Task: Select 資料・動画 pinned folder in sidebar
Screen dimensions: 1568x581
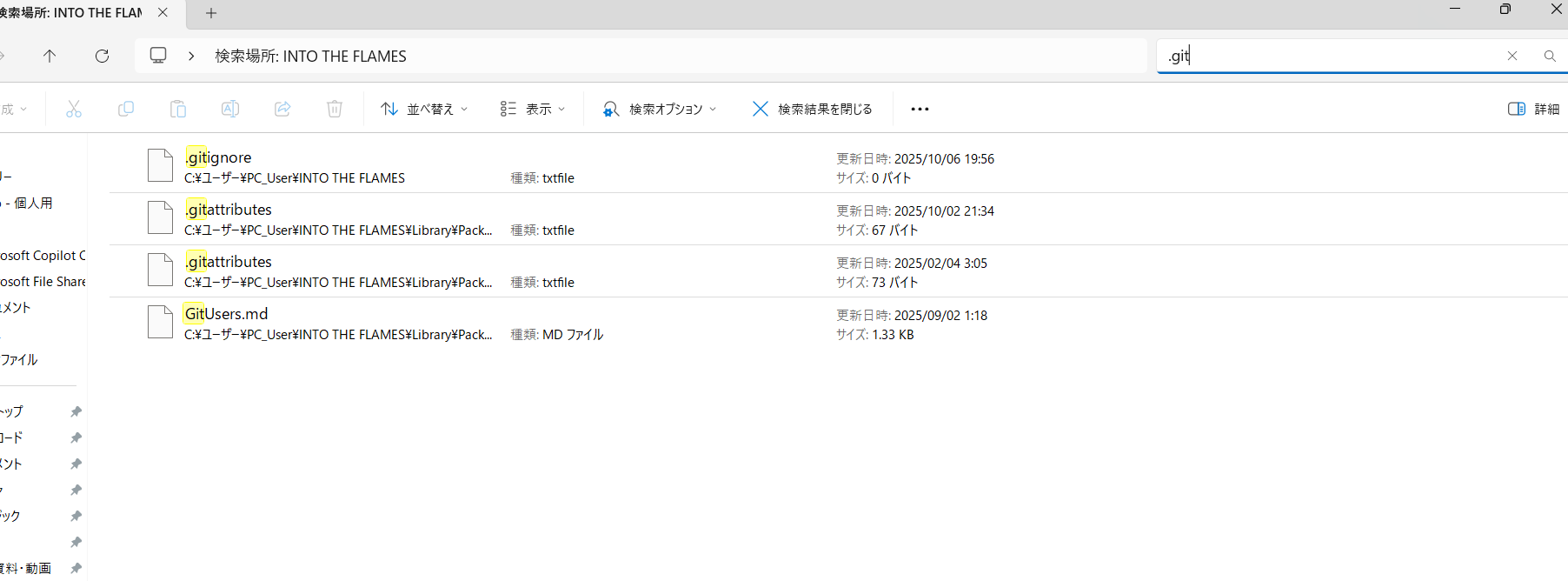Action: 26,568
